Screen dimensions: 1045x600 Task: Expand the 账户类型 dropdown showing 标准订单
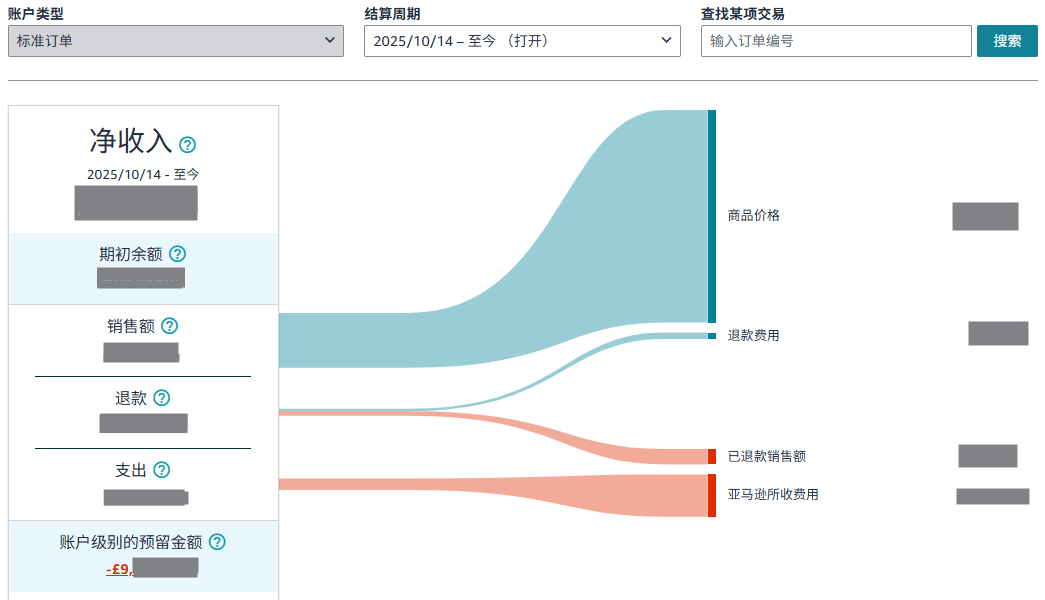tap(176, 41)
